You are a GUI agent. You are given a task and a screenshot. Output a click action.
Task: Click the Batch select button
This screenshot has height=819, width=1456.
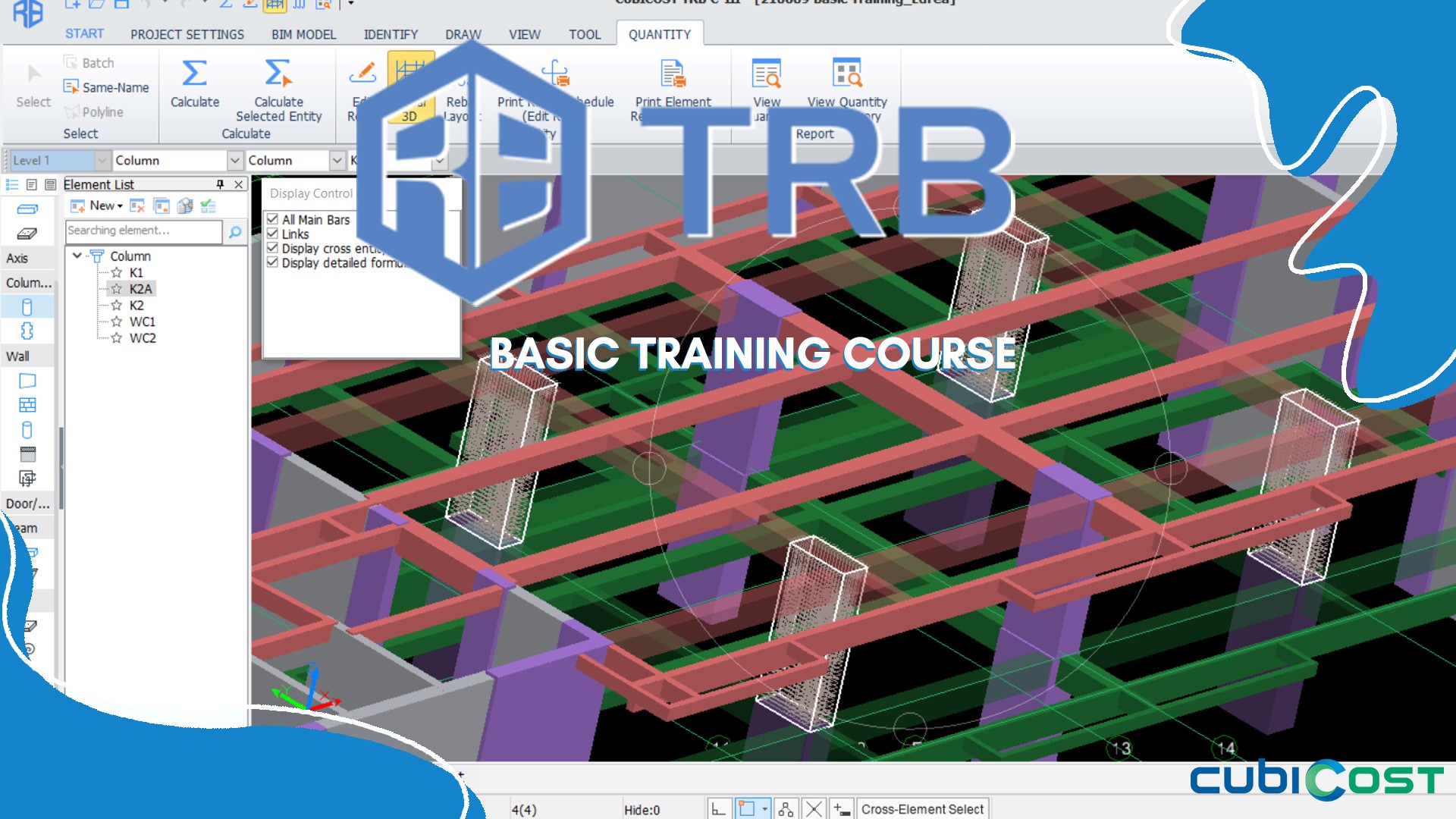pos(89,63)
